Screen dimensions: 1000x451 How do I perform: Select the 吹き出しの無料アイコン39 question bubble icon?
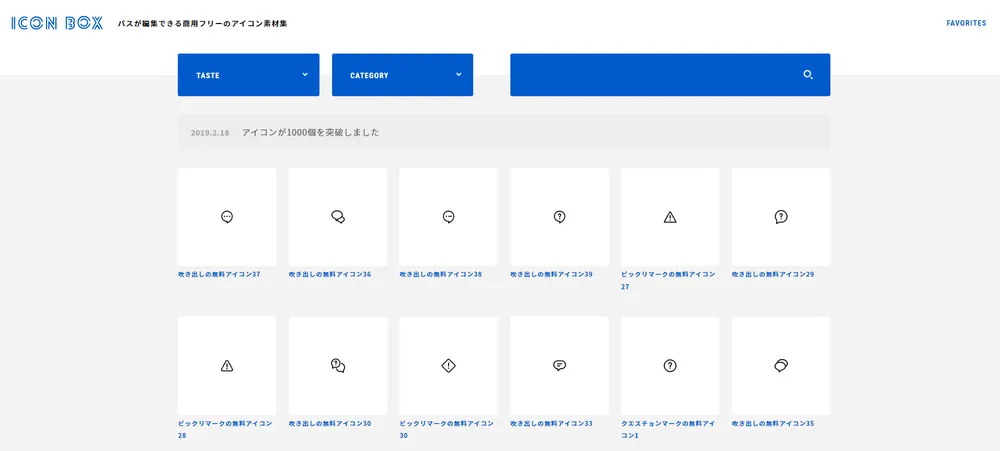tap(559, 217)
